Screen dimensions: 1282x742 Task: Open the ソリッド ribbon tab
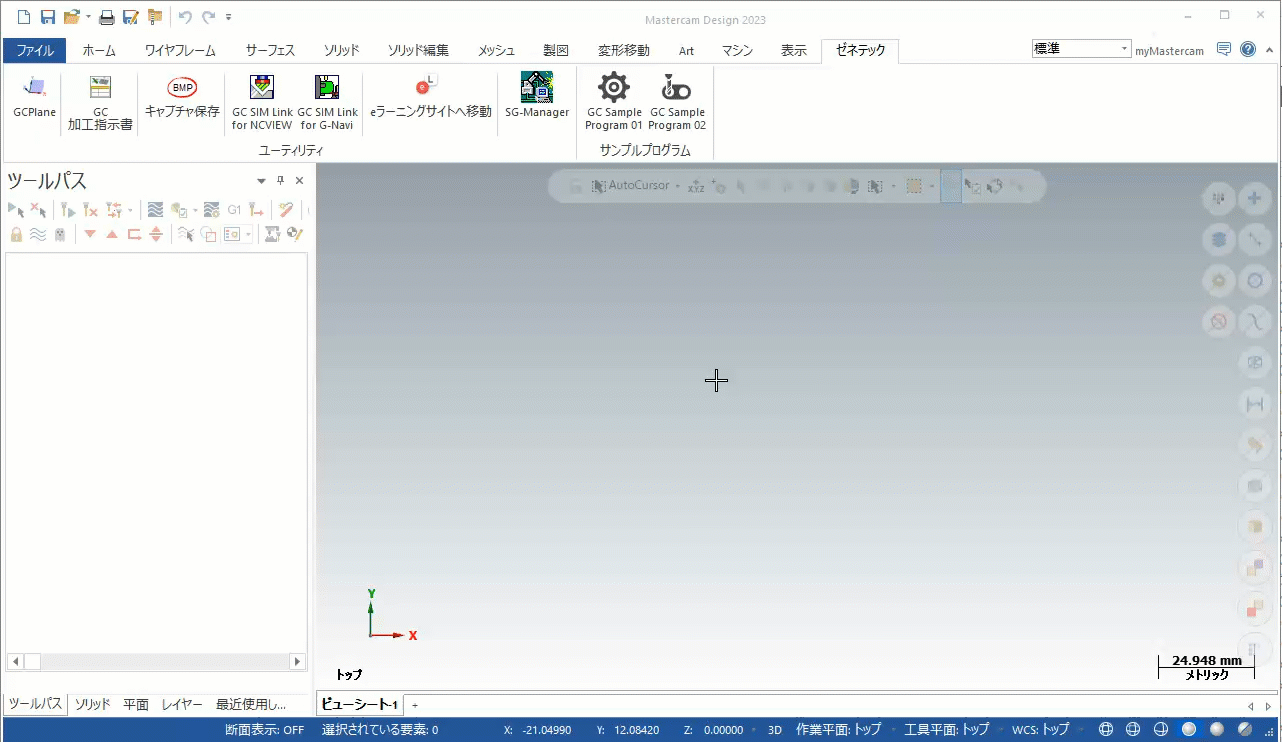click(342, 50)
